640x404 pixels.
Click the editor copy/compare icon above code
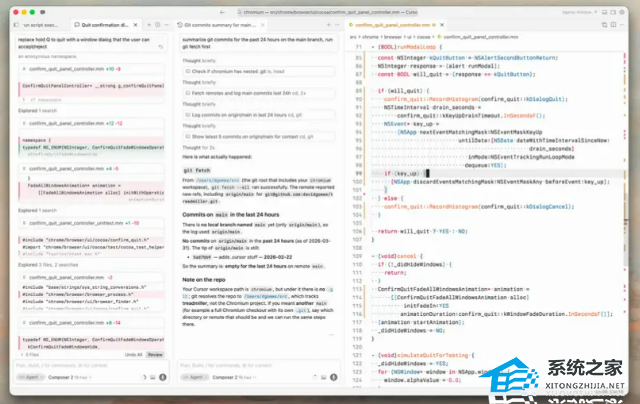[604, 25]
